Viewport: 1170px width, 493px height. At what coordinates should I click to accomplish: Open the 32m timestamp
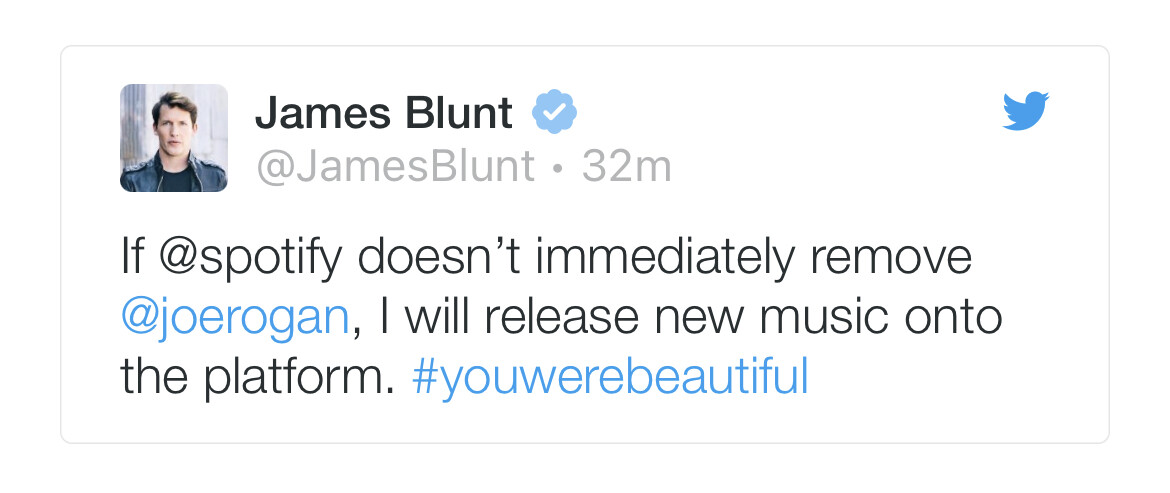click(x=626, y=167)
